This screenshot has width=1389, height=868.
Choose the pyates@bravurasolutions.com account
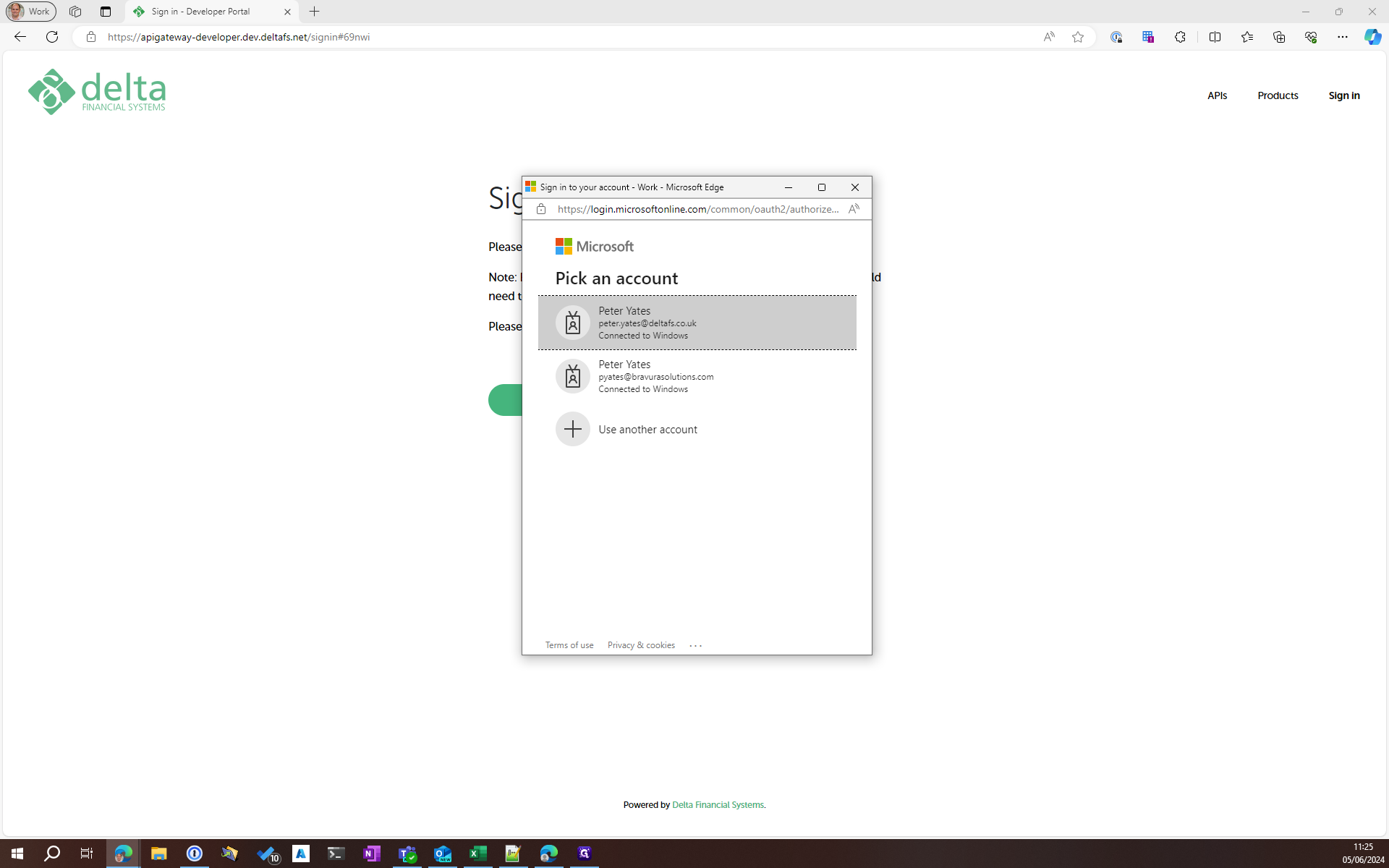tap(697, 376)
